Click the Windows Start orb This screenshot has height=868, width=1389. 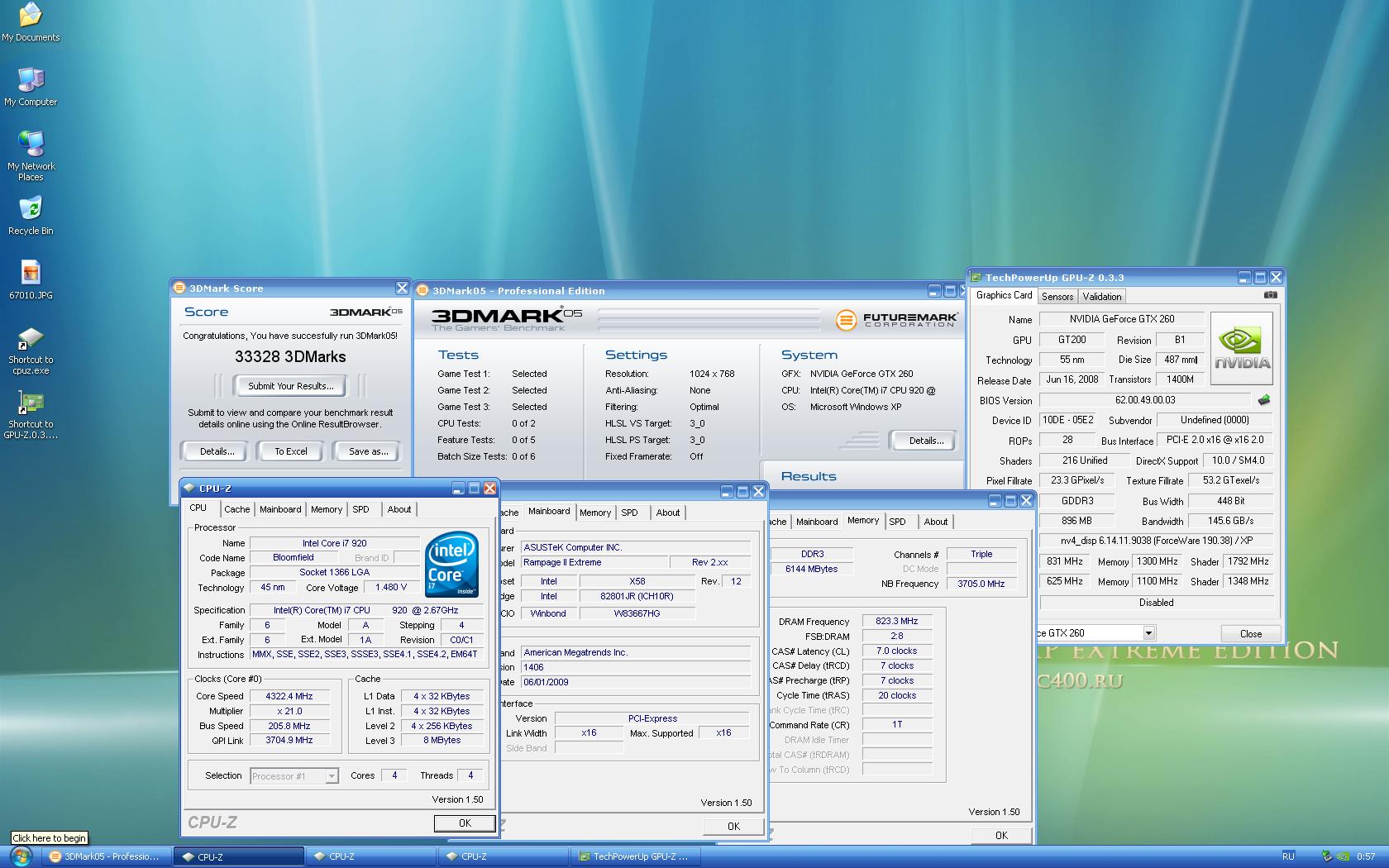point(21,856)
